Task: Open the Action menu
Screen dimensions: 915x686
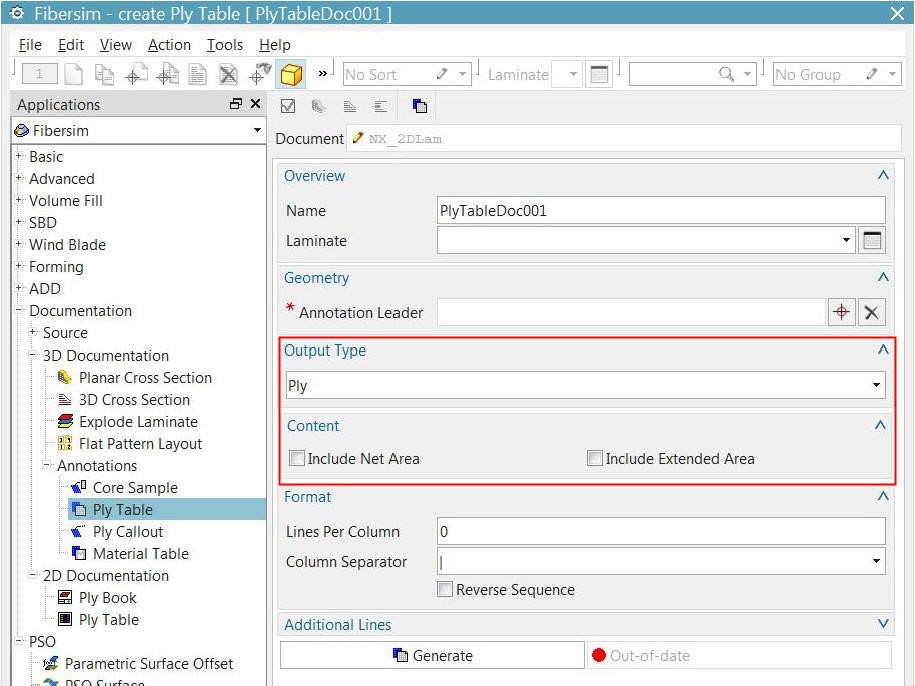Action: [x=169, y=44]
